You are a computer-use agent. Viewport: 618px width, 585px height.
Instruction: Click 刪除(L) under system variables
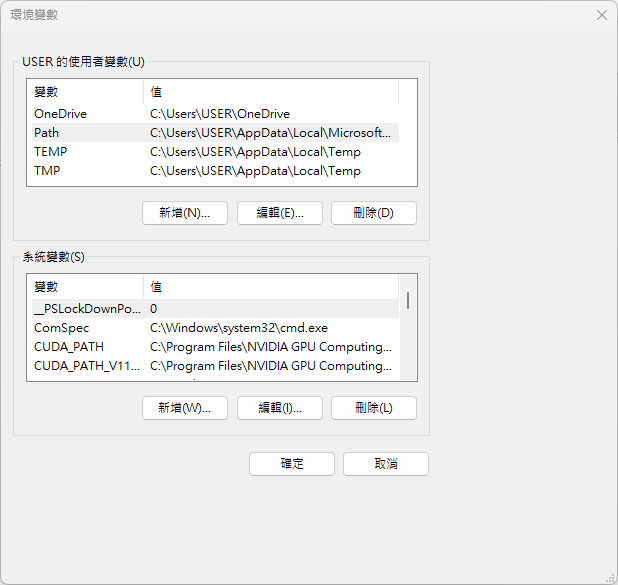374,408
